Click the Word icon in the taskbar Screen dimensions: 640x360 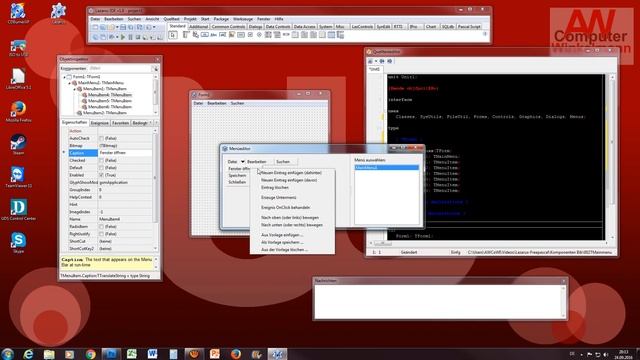pos(152,353)
